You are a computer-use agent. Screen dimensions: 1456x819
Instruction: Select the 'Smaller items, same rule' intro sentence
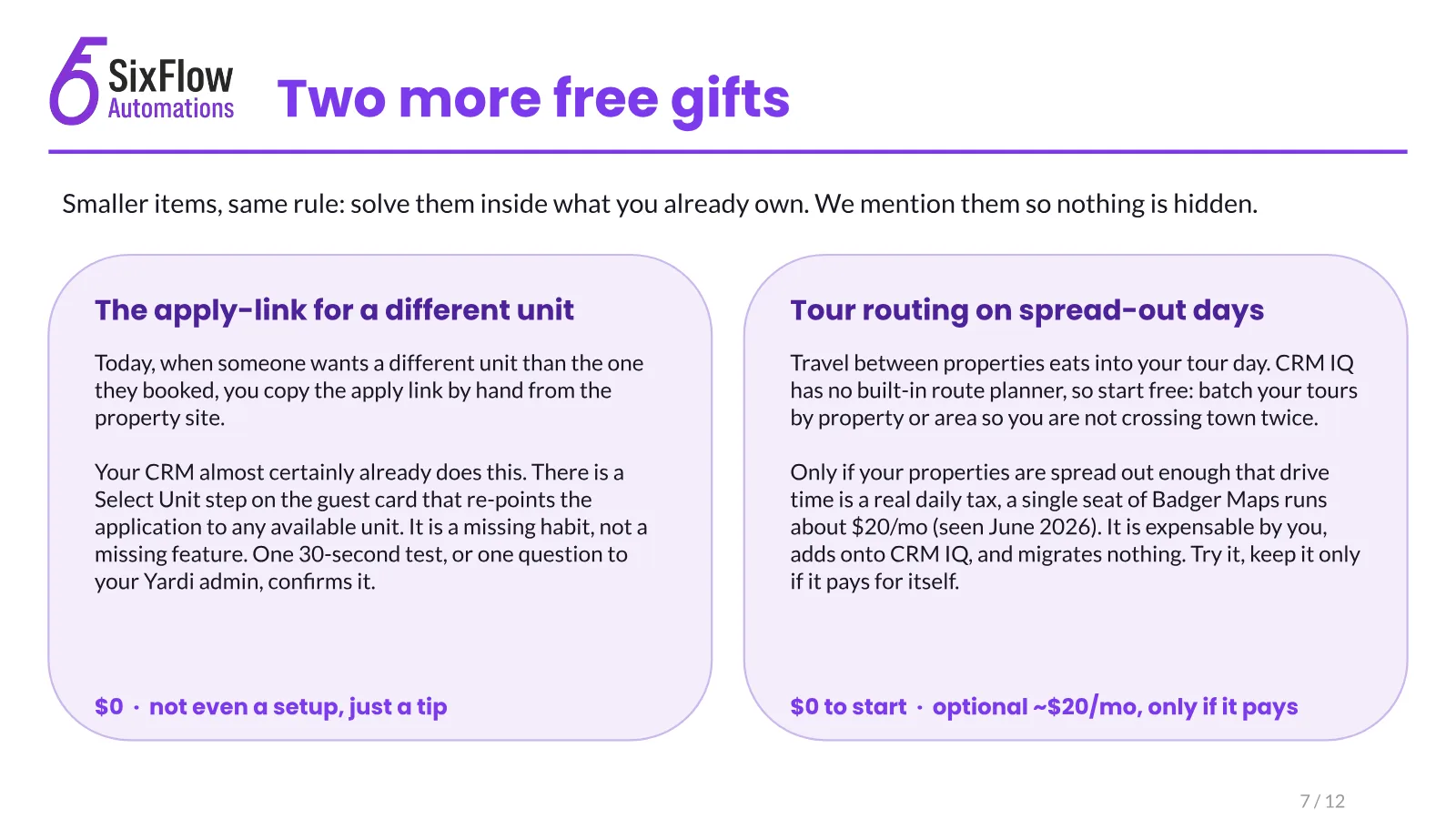click(660, 204)
